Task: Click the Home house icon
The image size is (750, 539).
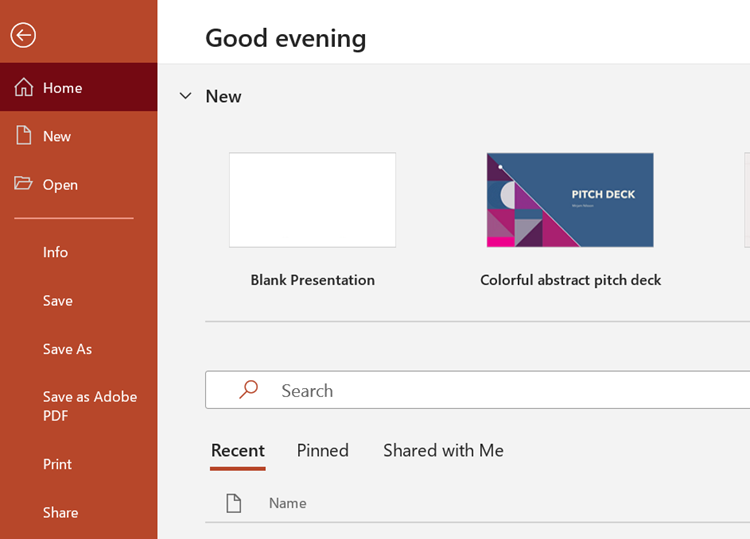Action: (x=24, y=88)
